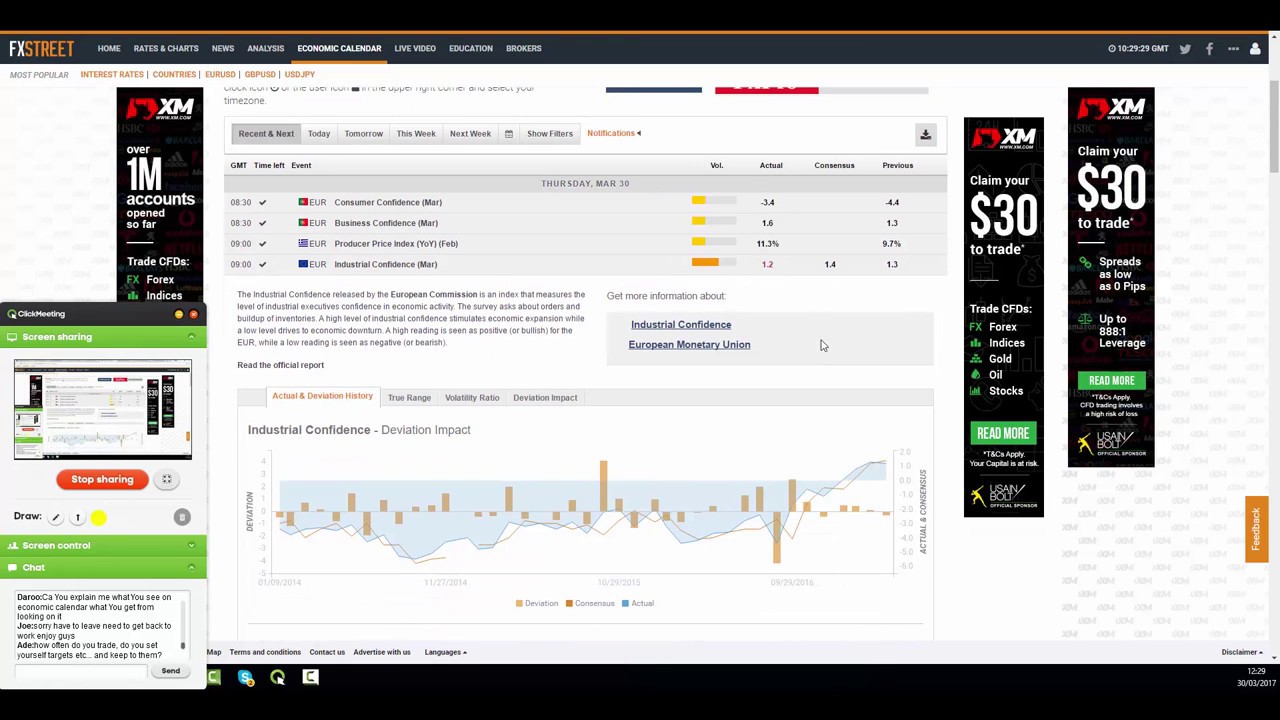
Task: Open the user account icon
Action: tap(1255, 48)
